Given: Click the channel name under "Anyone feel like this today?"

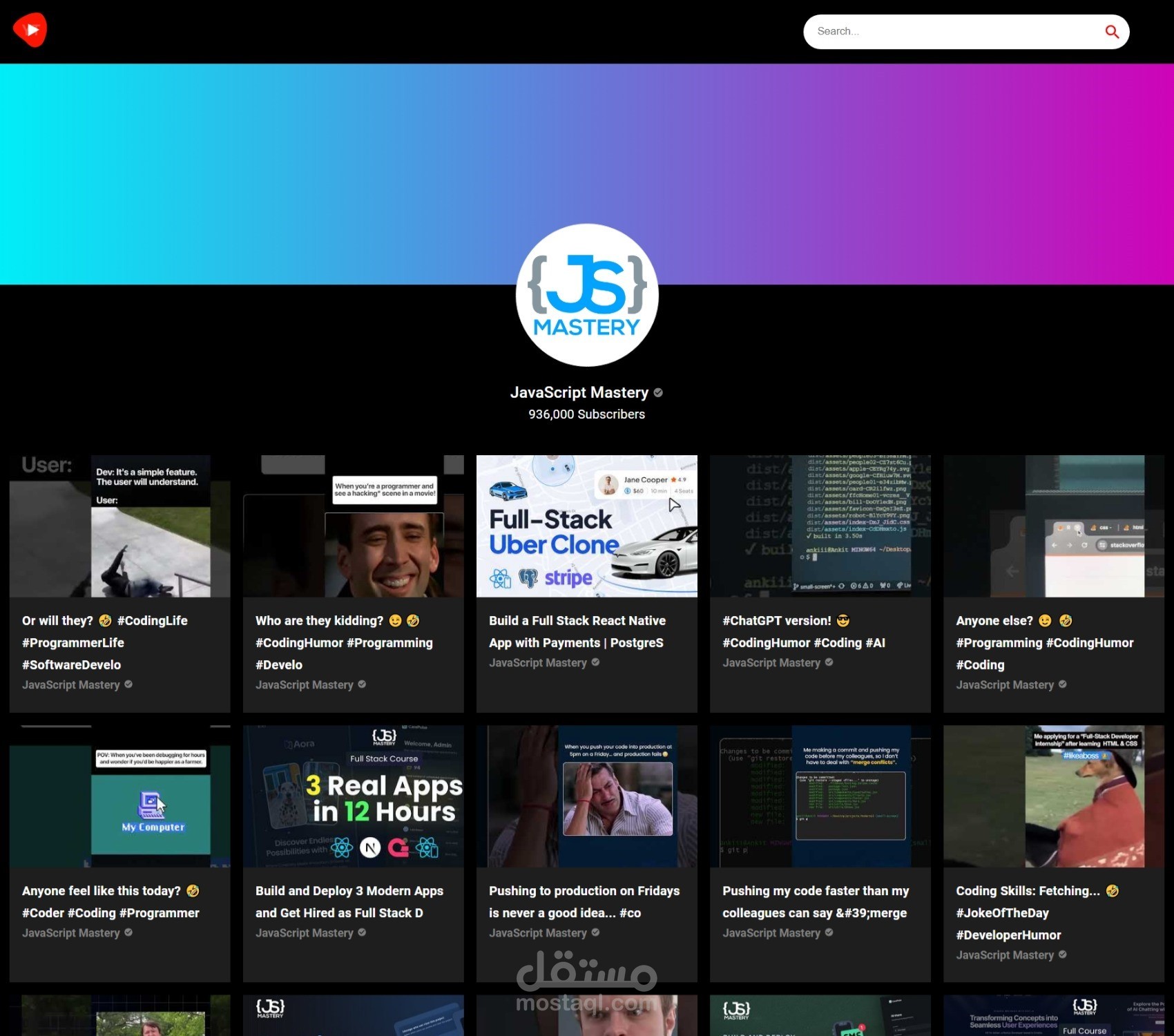Looking at the screenshot, I should pyautogui.click(x=71, y=933).
